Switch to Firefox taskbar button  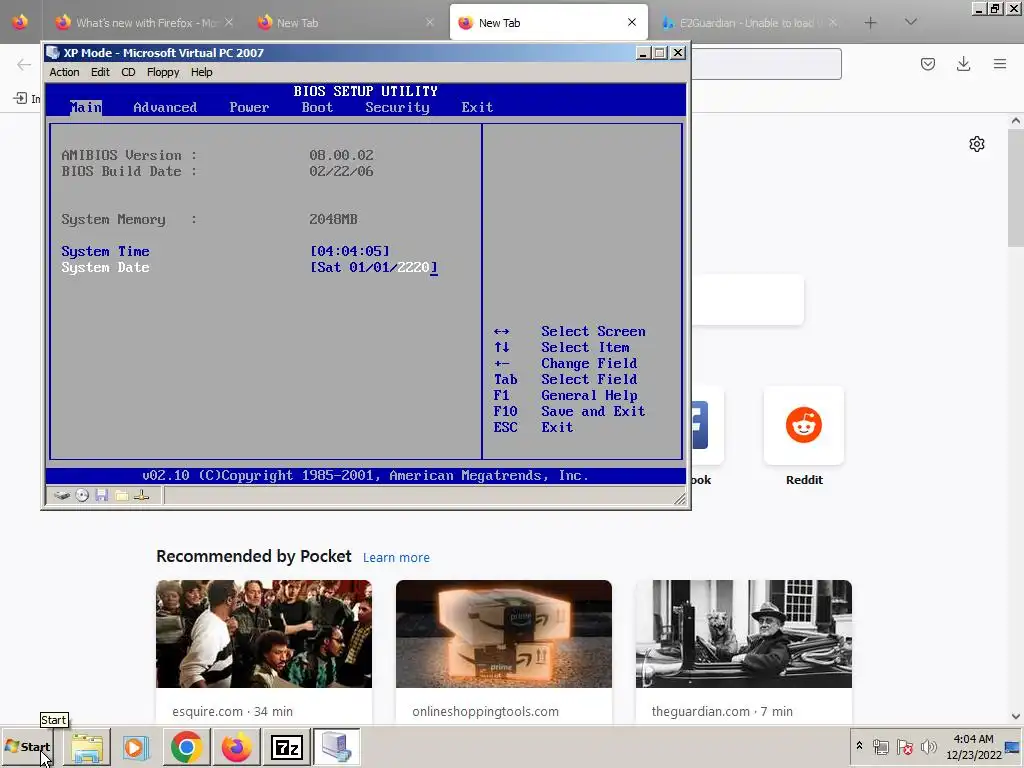(x=236, y=747)
